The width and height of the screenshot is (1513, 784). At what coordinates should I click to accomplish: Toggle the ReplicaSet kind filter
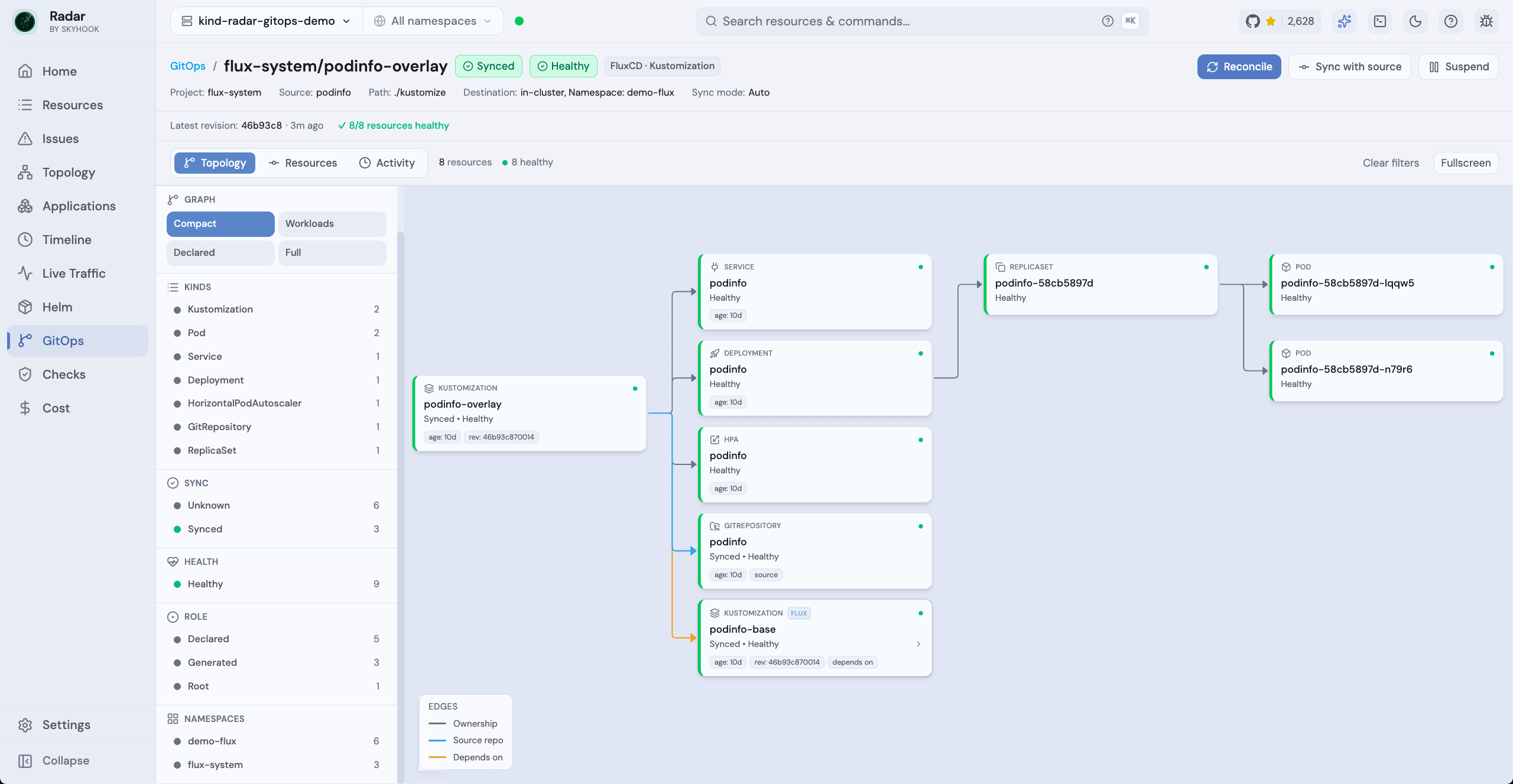[276, 451]
